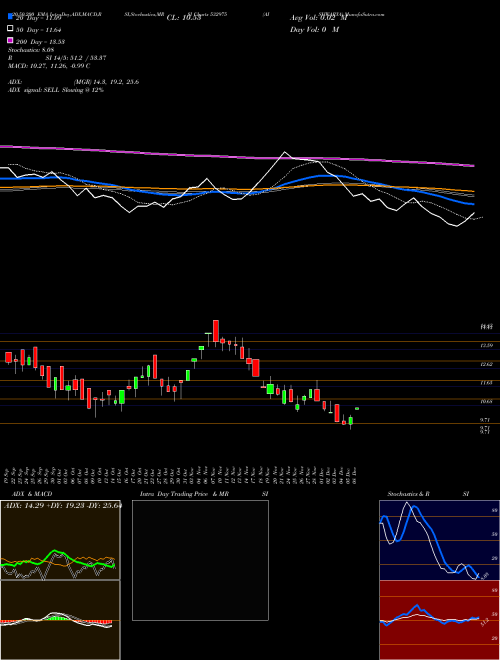This screenshot has height=660, width=500.
Task: Select the '200 Day = 13.53' legend text
Action: click(40, 42)
